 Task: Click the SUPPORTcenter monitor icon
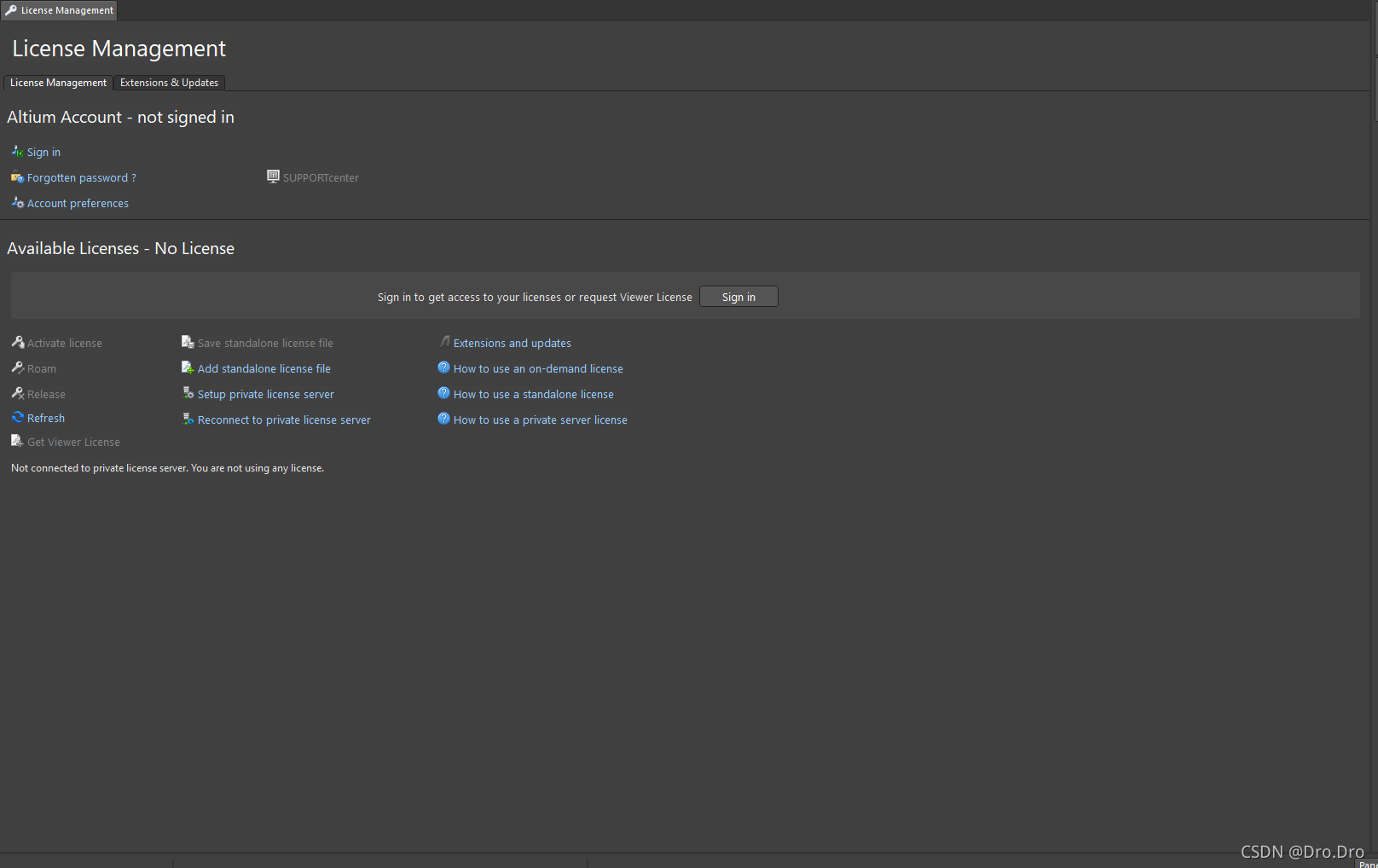click(x=273, y=176)
